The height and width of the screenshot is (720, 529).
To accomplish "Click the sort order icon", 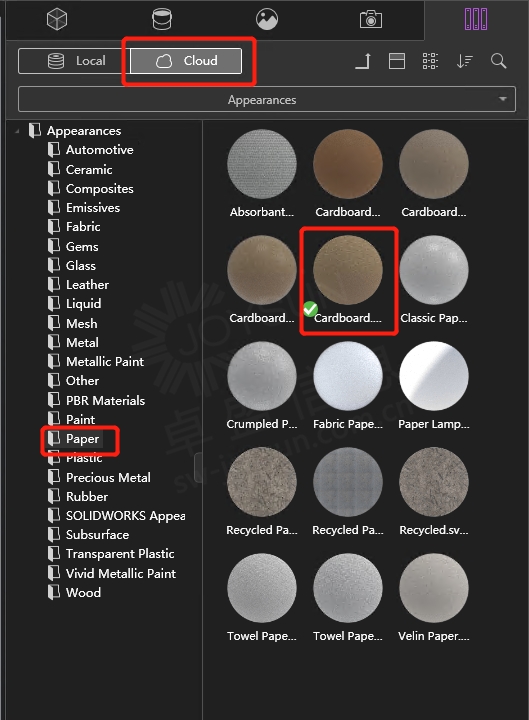I will [465, 61].
